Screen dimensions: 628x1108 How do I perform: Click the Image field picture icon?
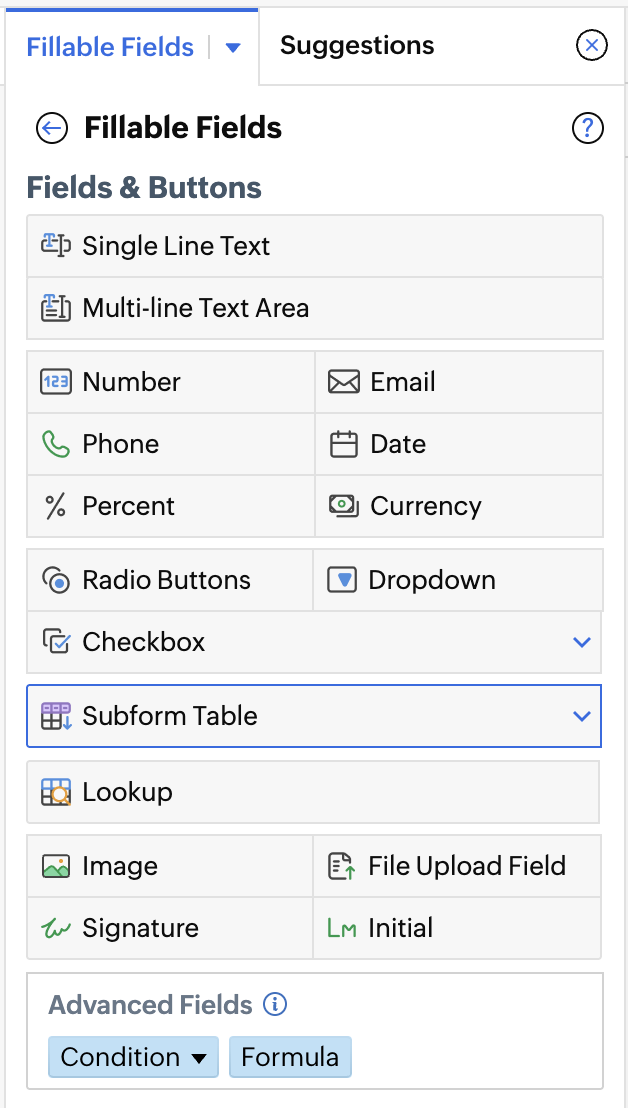coord(55,866)
